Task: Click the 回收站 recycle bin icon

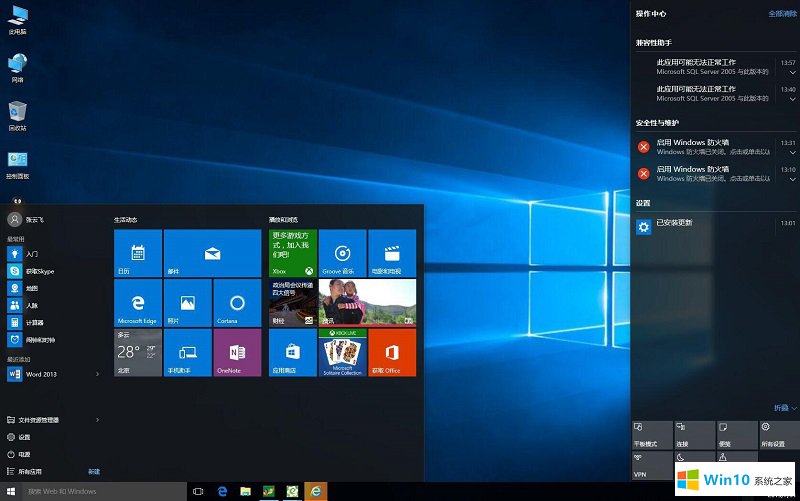Action: point(17,116)
